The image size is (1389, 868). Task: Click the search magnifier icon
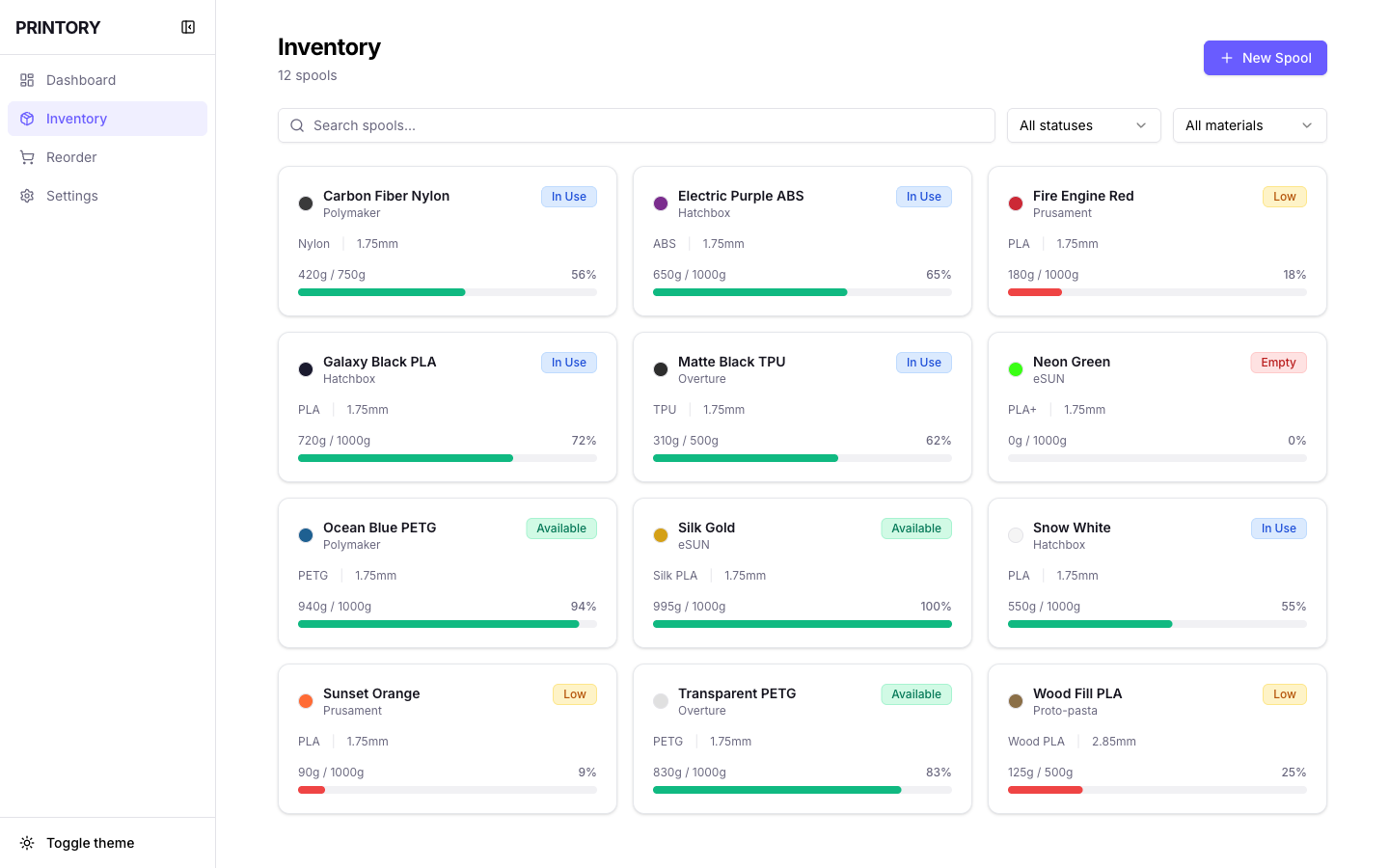click(296, 125)
